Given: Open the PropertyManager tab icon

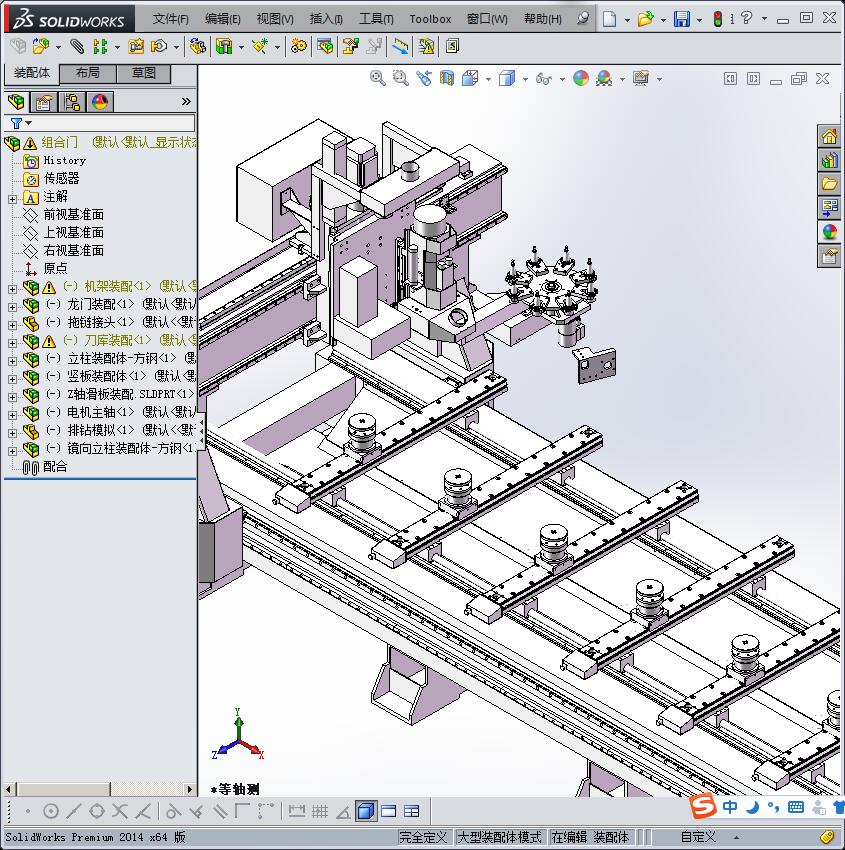Looking at the screenshot, I should pos(44,102).
